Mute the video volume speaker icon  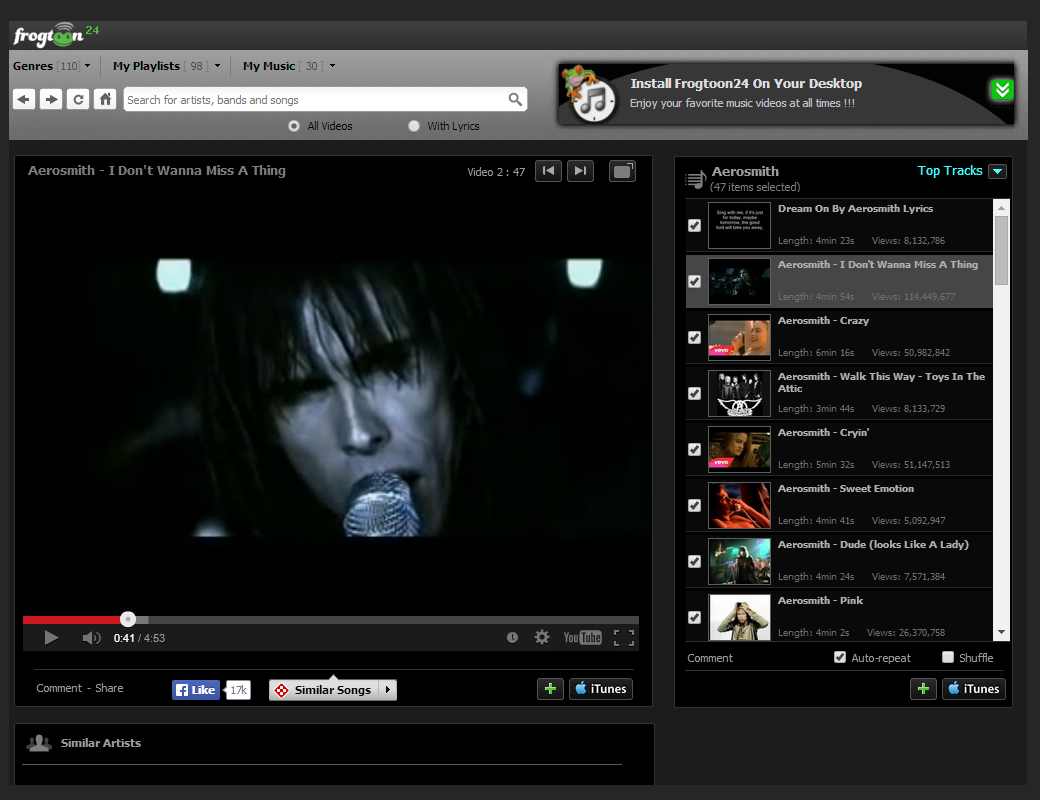pyautogui.click(x=91, y=638)
